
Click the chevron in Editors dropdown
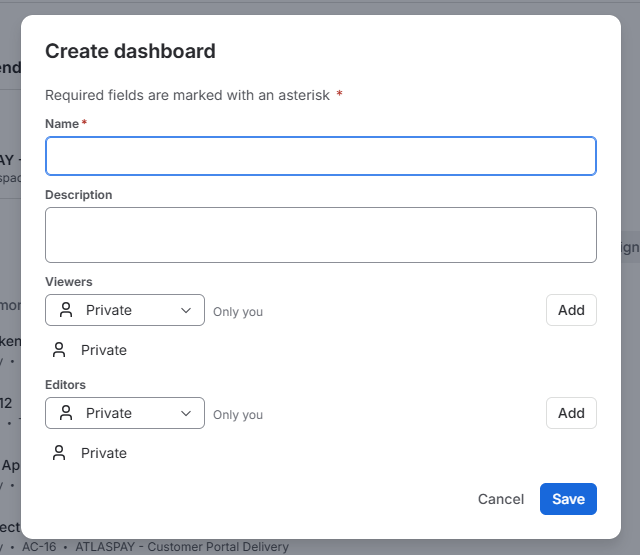(186, 413)
